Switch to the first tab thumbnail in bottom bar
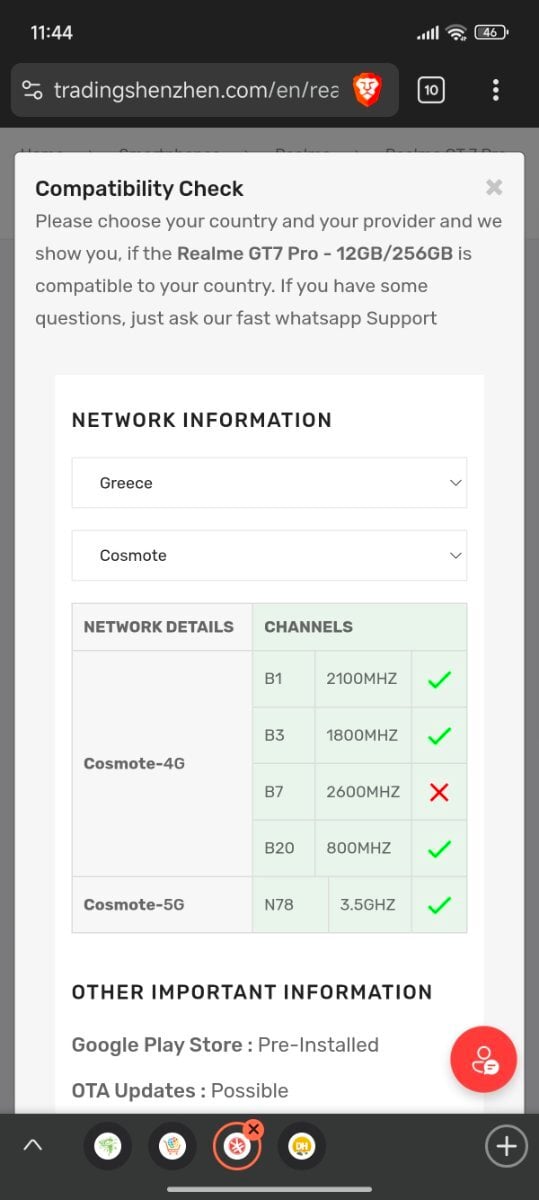 [x=107, y=1147]
